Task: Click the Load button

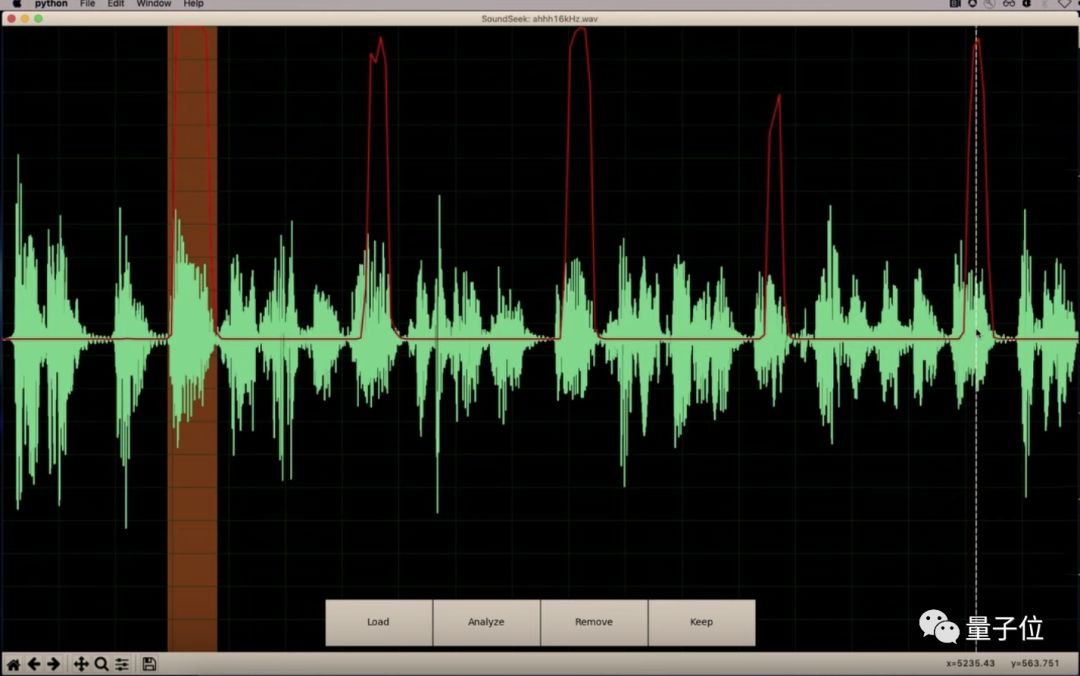Action: coord(379,622)
